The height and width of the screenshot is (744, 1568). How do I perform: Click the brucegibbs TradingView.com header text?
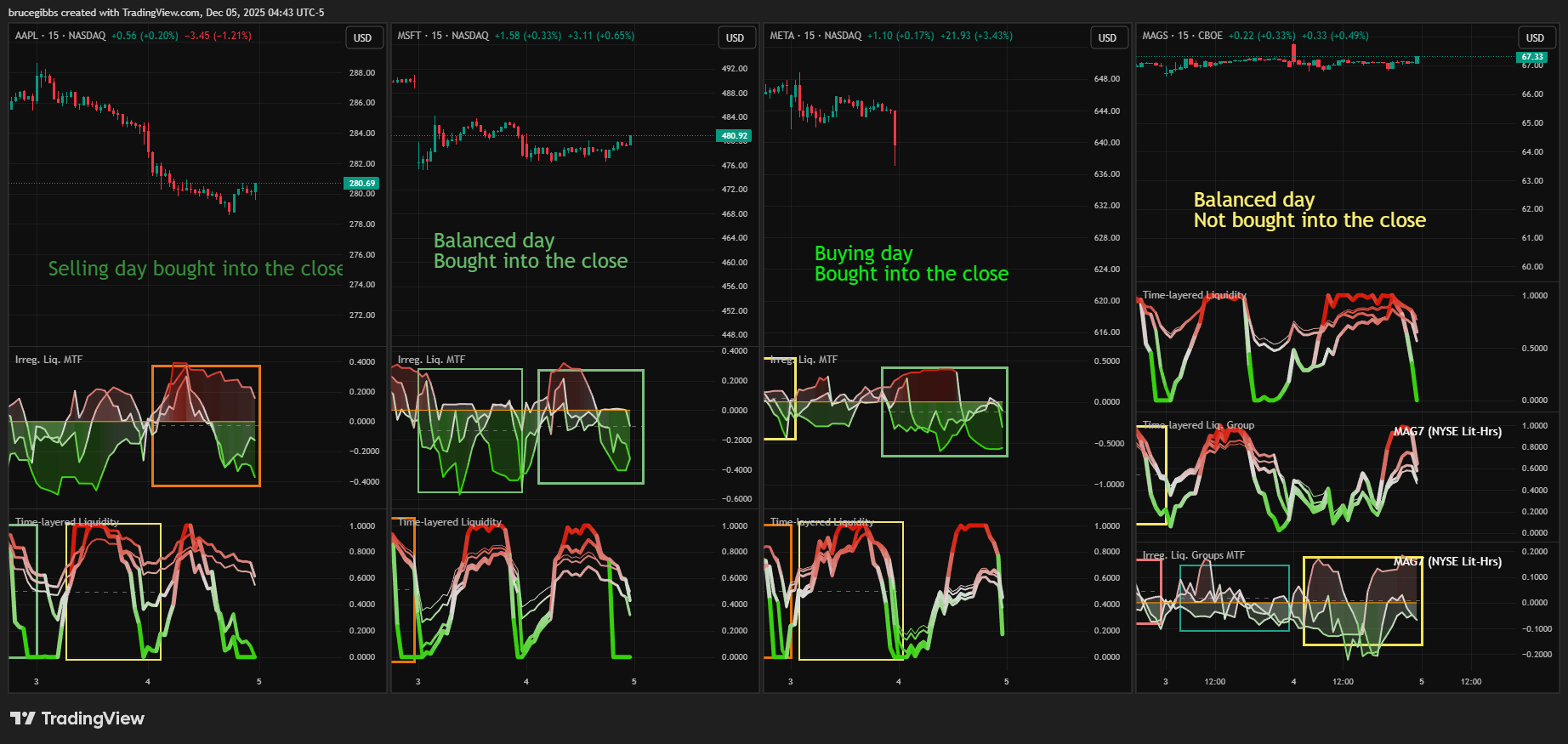point(166,12)
